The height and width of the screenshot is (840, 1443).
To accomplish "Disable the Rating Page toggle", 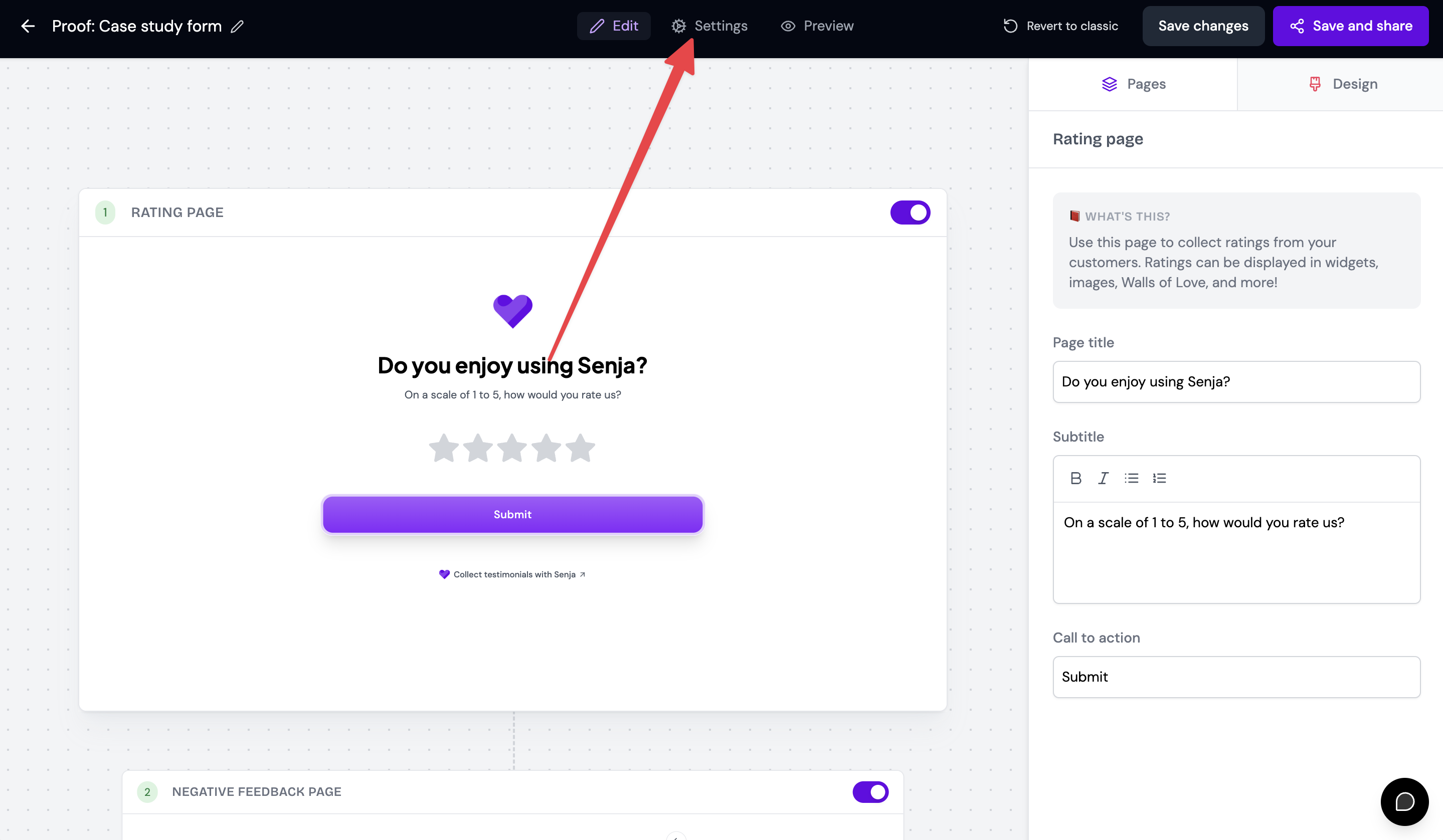I will 910,213.
